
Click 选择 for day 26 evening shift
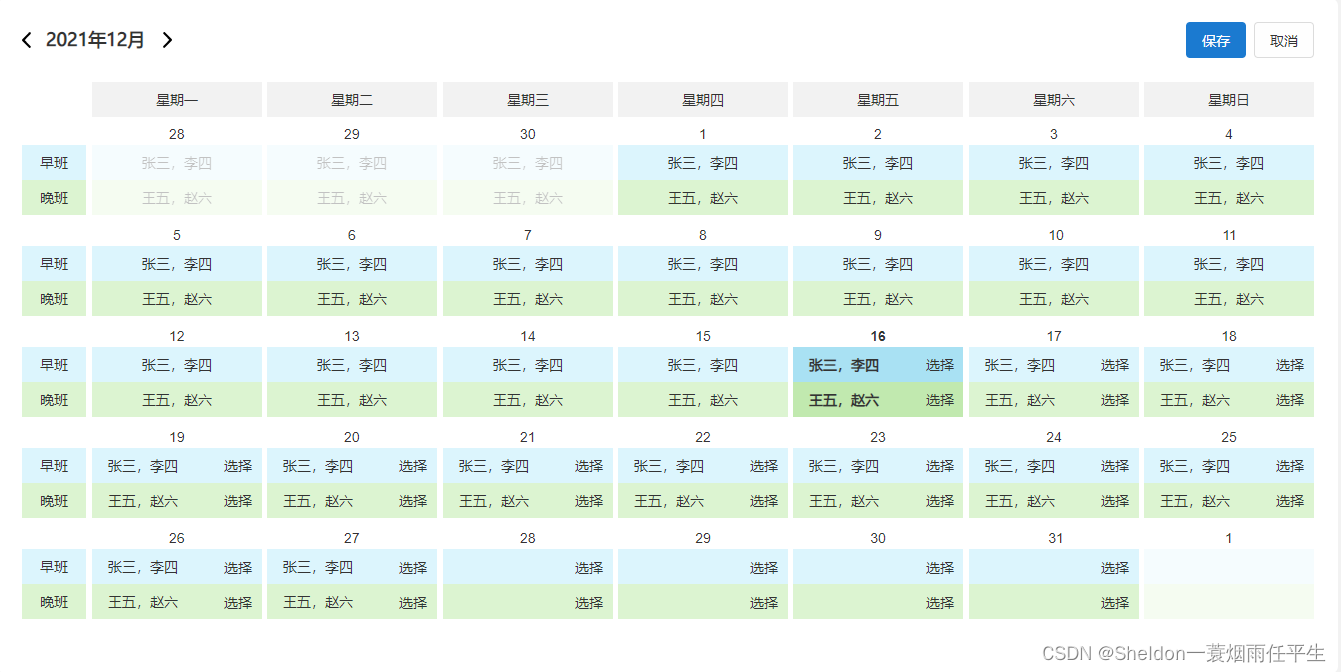238,603
